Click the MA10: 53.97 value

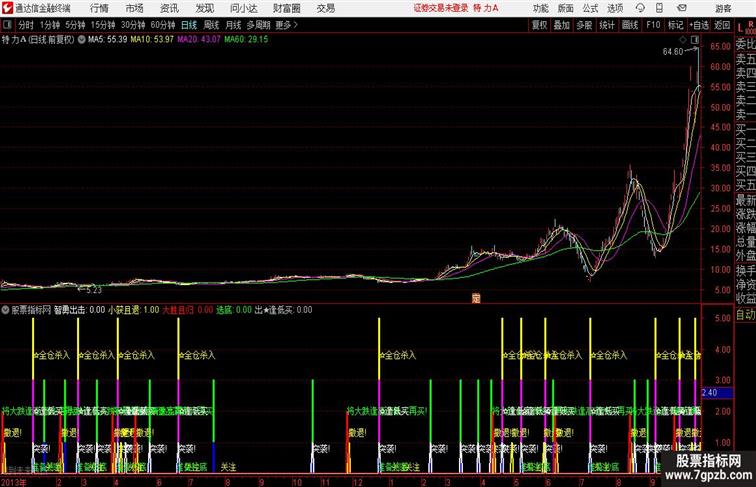[x=152, y=40]
